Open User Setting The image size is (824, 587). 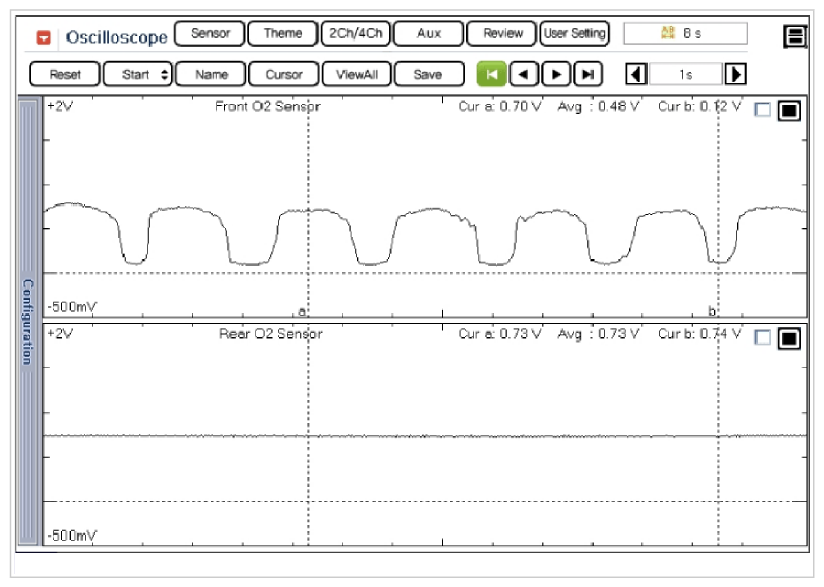574,33
